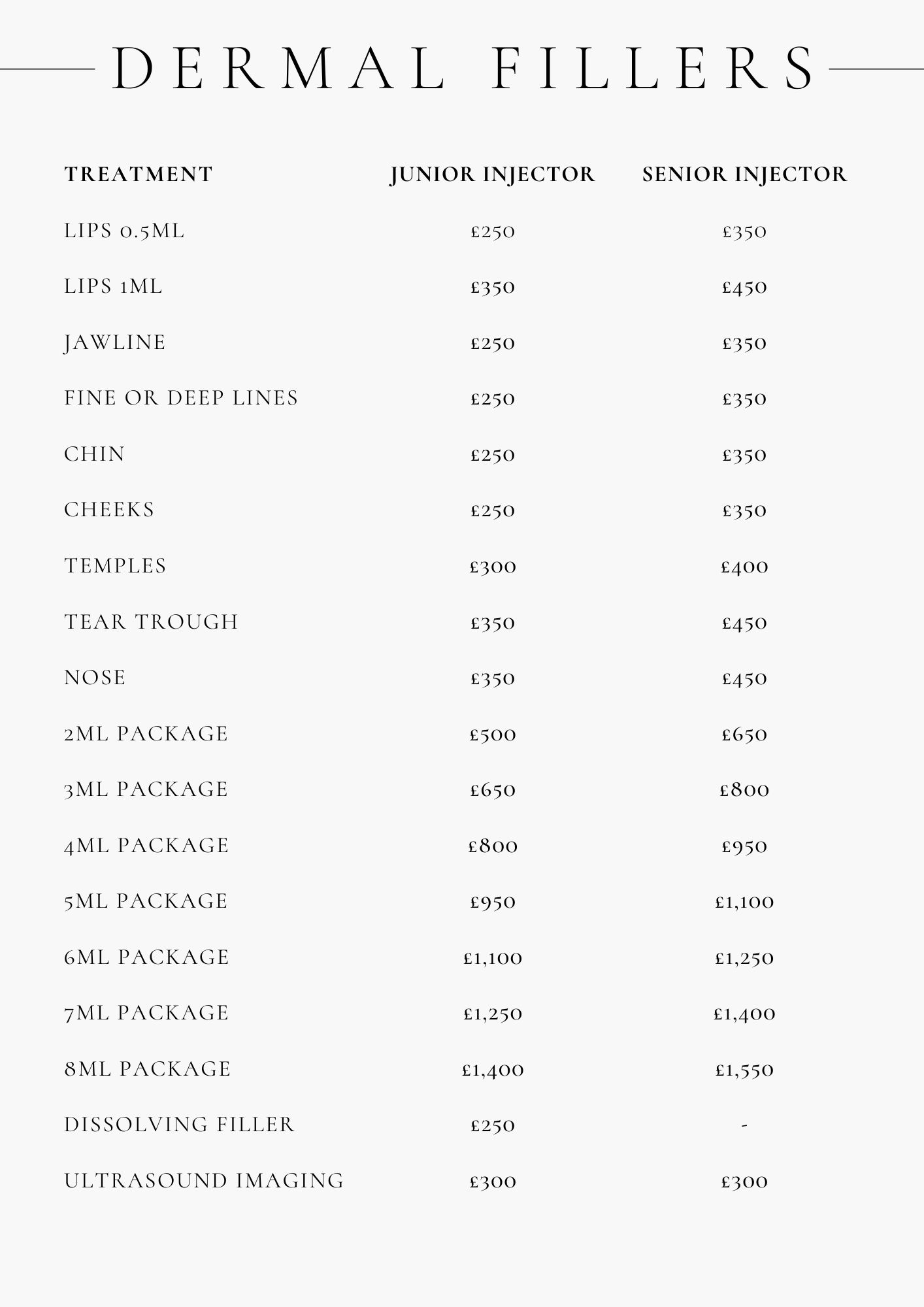The image size is (924, 1307).
Task: Click the Junior Injector price for Nose
Action: 493,678
